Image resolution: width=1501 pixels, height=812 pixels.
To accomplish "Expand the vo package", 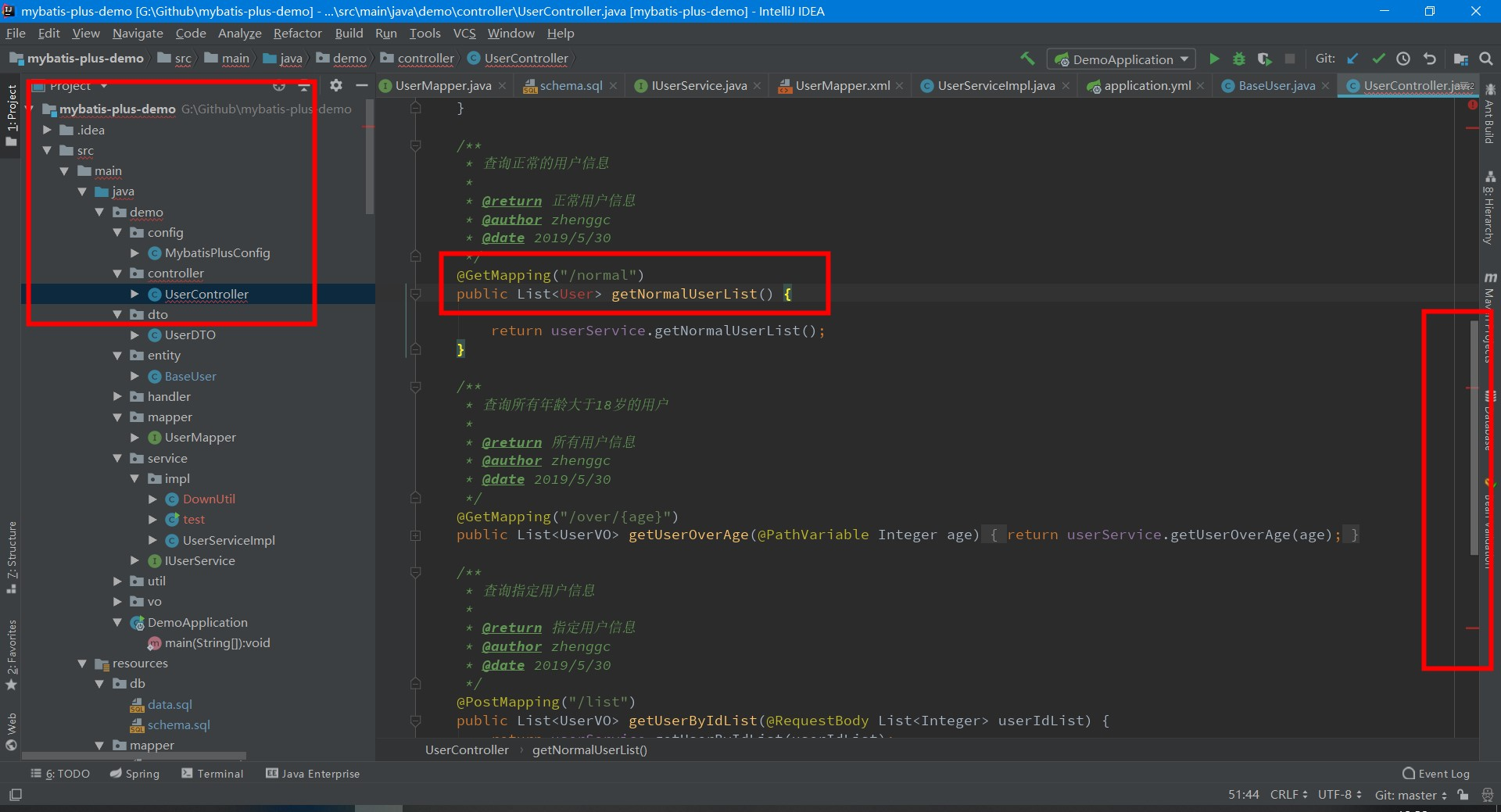I will click(x=117, y=601).
